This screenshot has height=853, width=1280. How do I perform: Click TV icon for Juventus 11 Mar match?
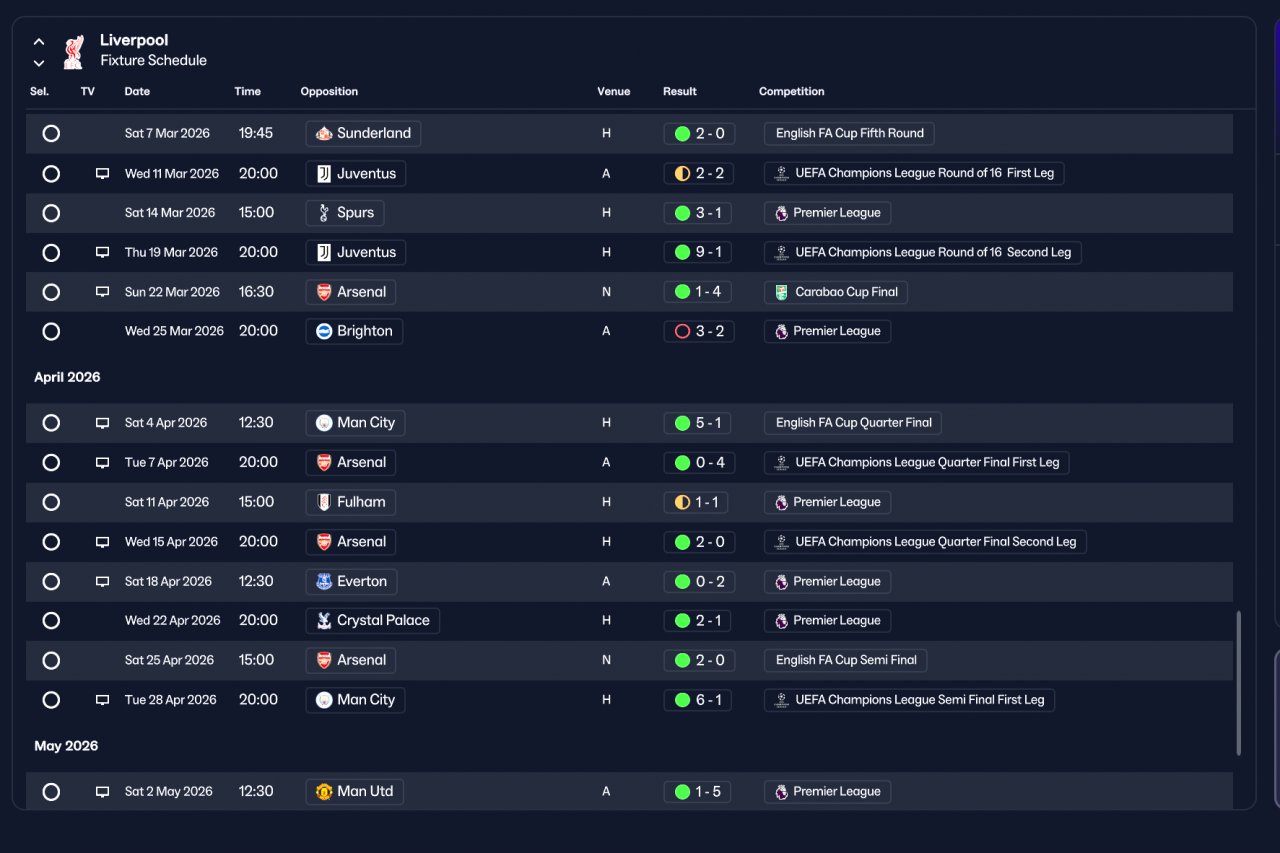102,173
